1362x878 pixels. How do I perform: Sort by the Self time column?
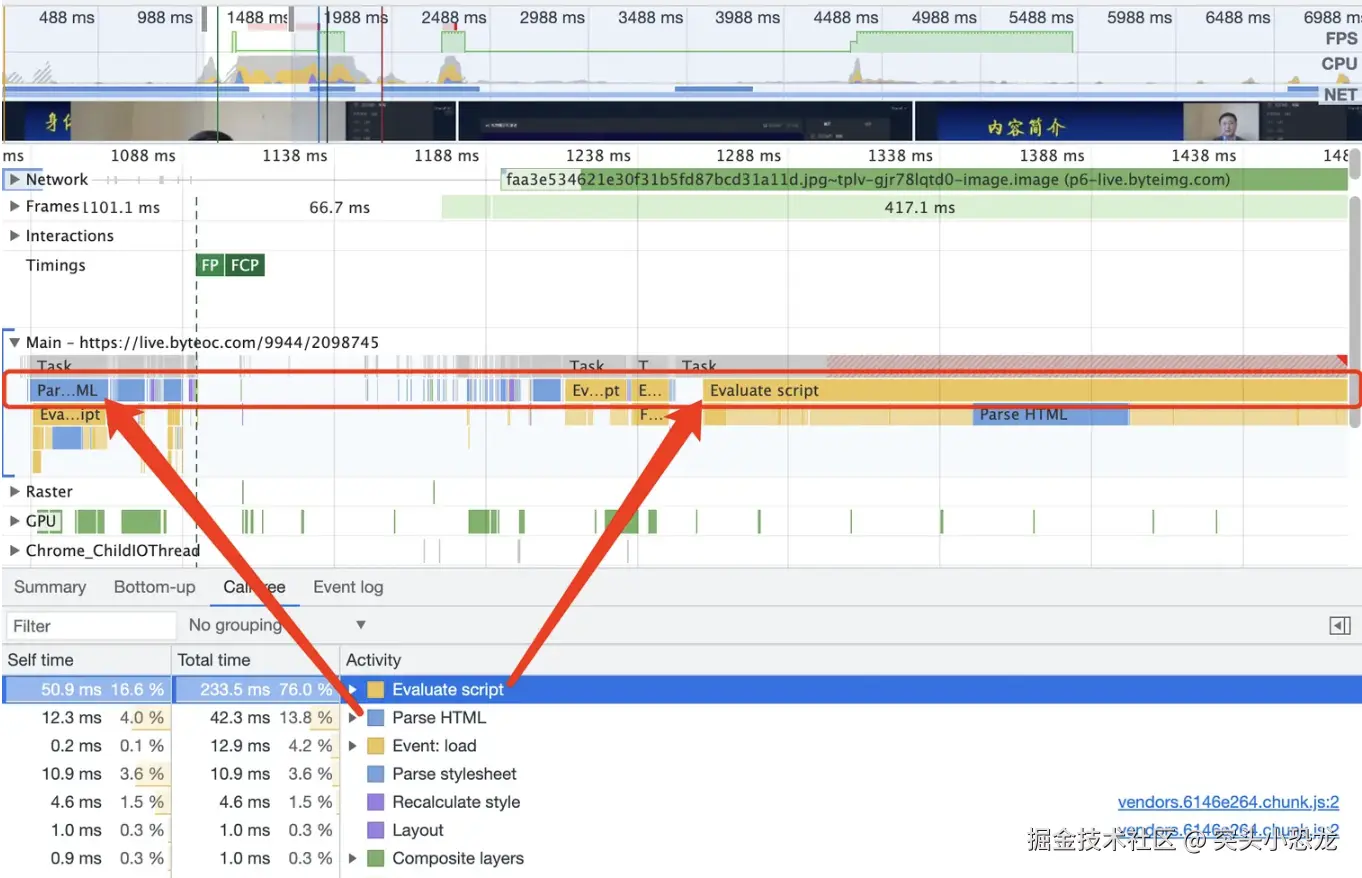(86, 660)
